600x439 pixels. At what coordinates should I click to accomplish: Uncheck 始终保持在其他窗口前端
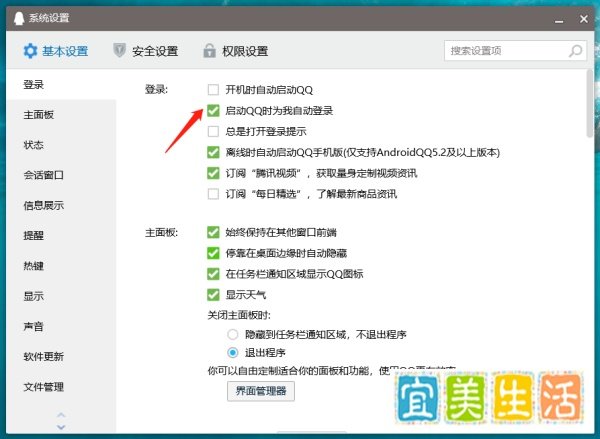(x=213, y=232)
